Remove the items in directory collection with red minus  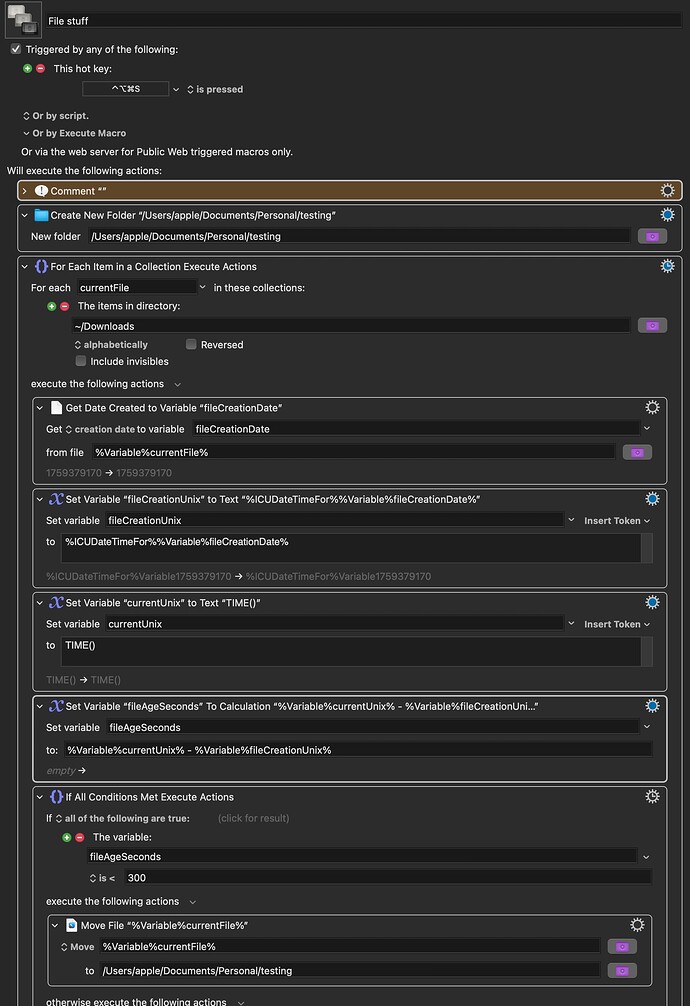(x=64, y=306)
